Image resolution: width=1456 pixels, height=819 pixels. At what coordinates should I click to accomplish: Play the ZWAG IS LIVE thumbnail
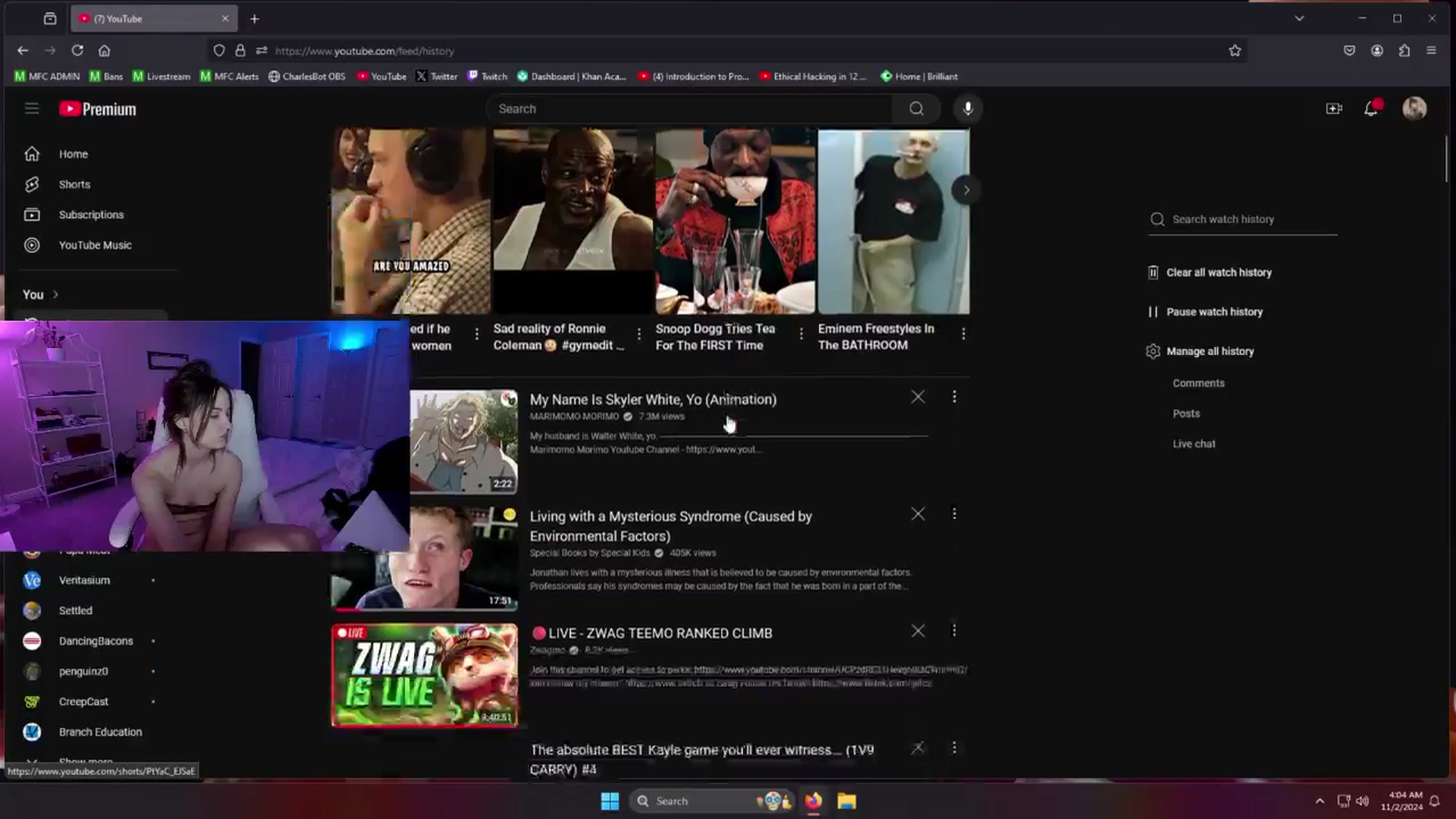(x=425, y=675)
